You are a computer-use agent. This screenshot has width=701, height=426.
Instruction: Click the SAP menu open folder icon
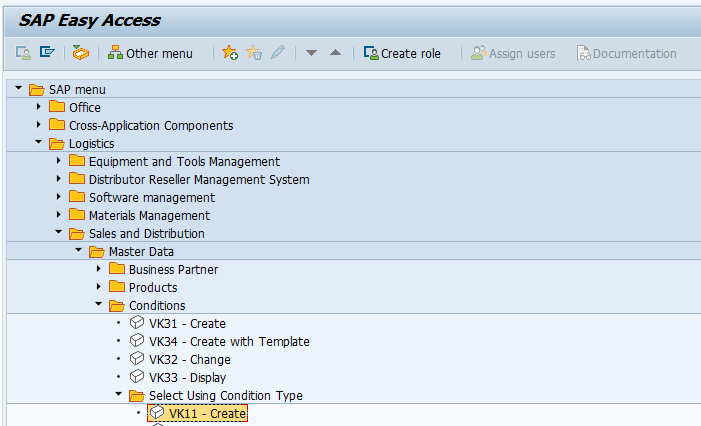click(x=37, y=90)
